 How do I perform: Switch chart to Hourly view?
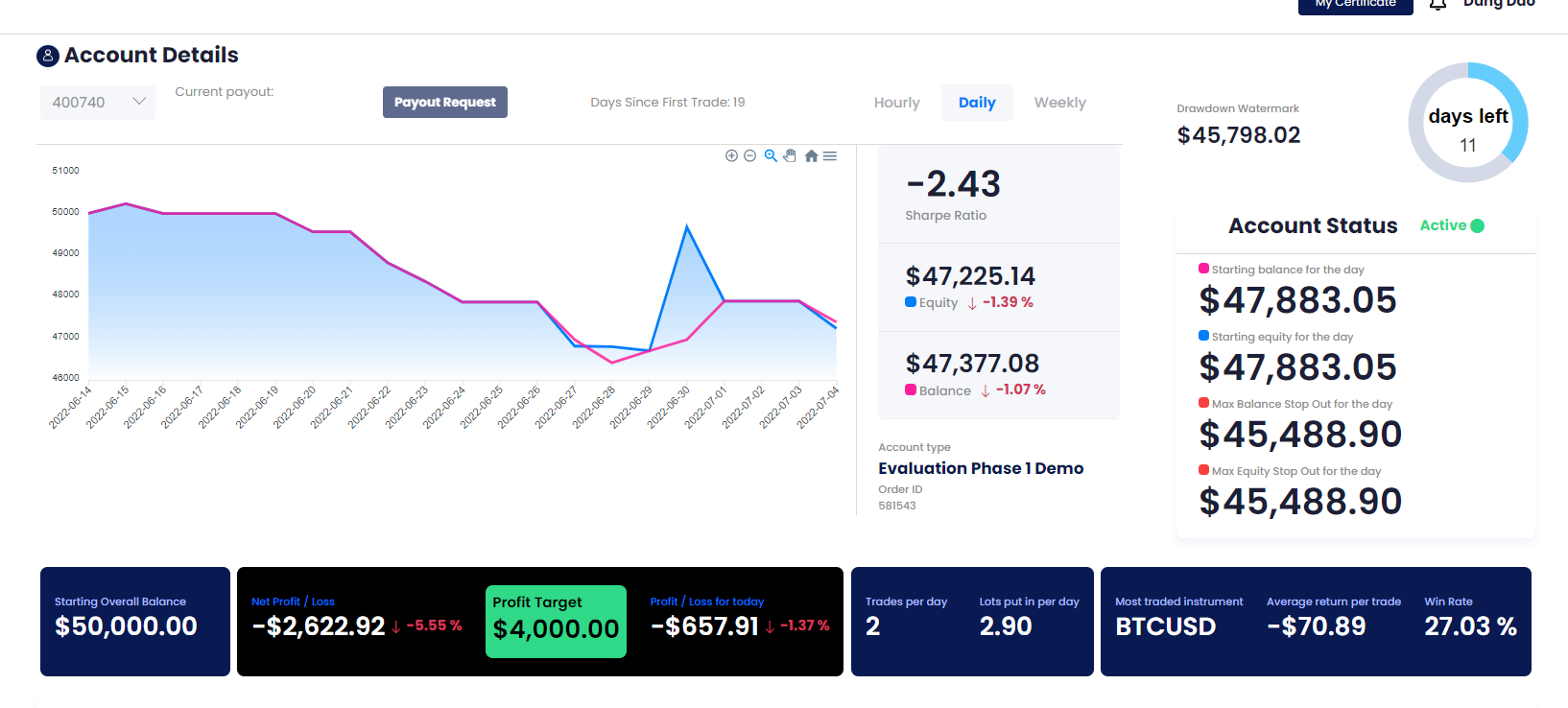click(x=896, y=103)
